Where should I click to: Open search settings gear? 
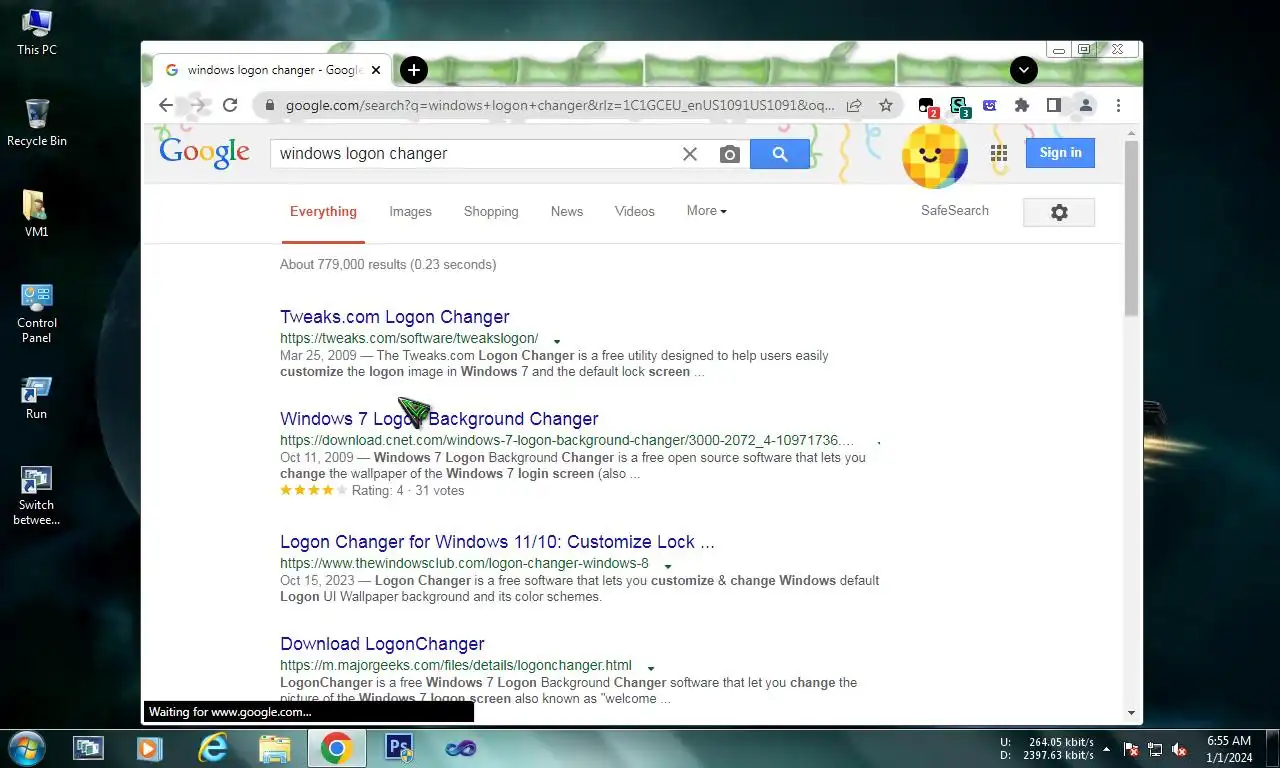(1059, 212)
